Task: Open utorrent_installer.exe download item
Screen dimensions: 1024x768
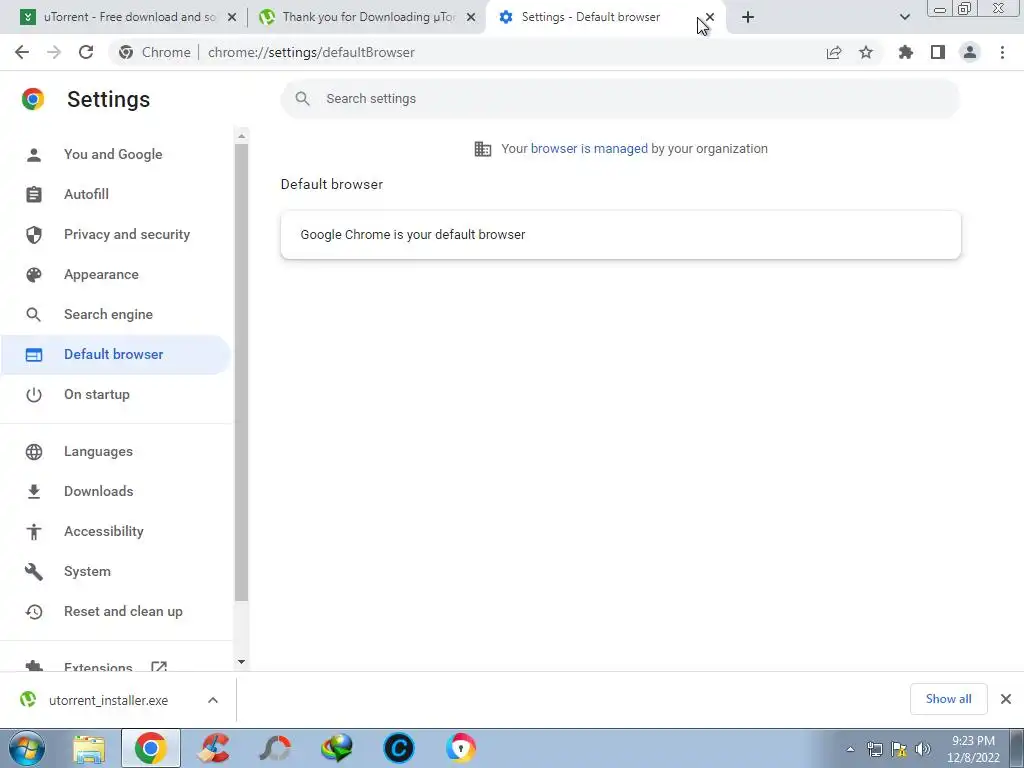Action: (108, 700)
